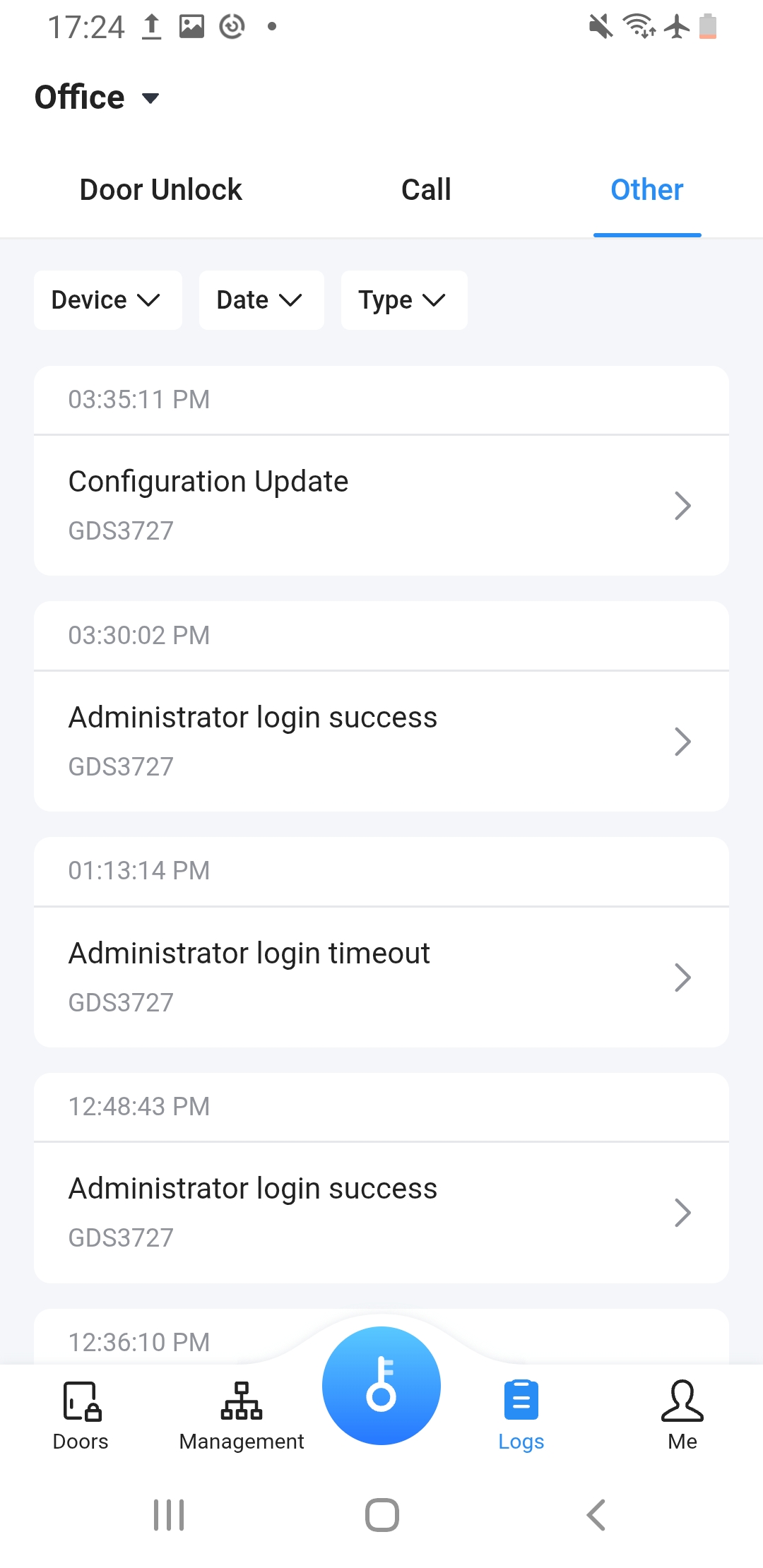Open the Date filter dropdown
Viewport: 763px width, 1568px height.
[261, 300]
